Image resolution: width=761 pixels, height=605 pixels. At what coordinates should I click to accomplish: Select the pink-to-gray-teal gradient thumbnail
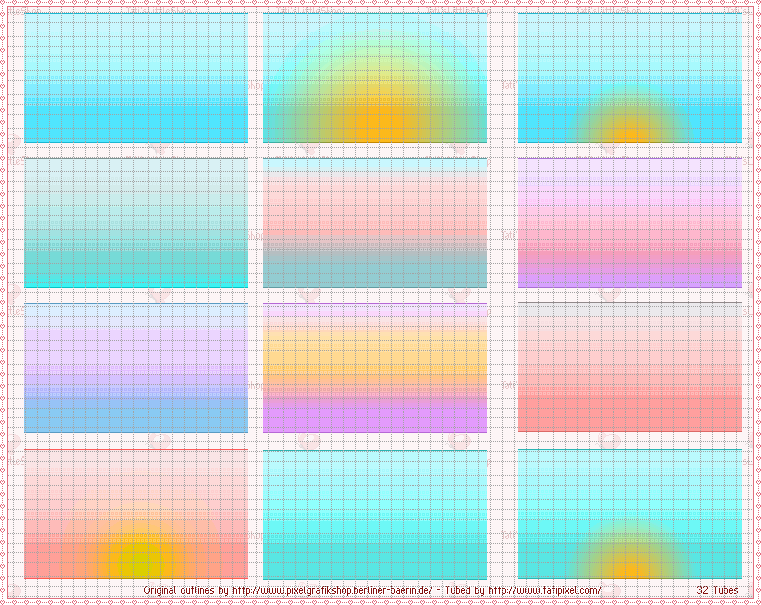click(375, 222)
